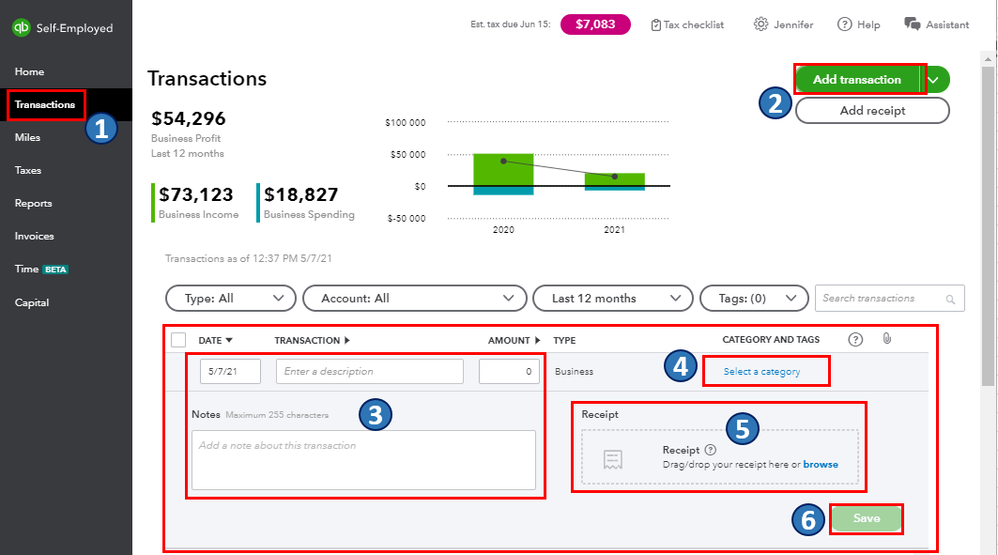Click the green Save button

(866, 519)
